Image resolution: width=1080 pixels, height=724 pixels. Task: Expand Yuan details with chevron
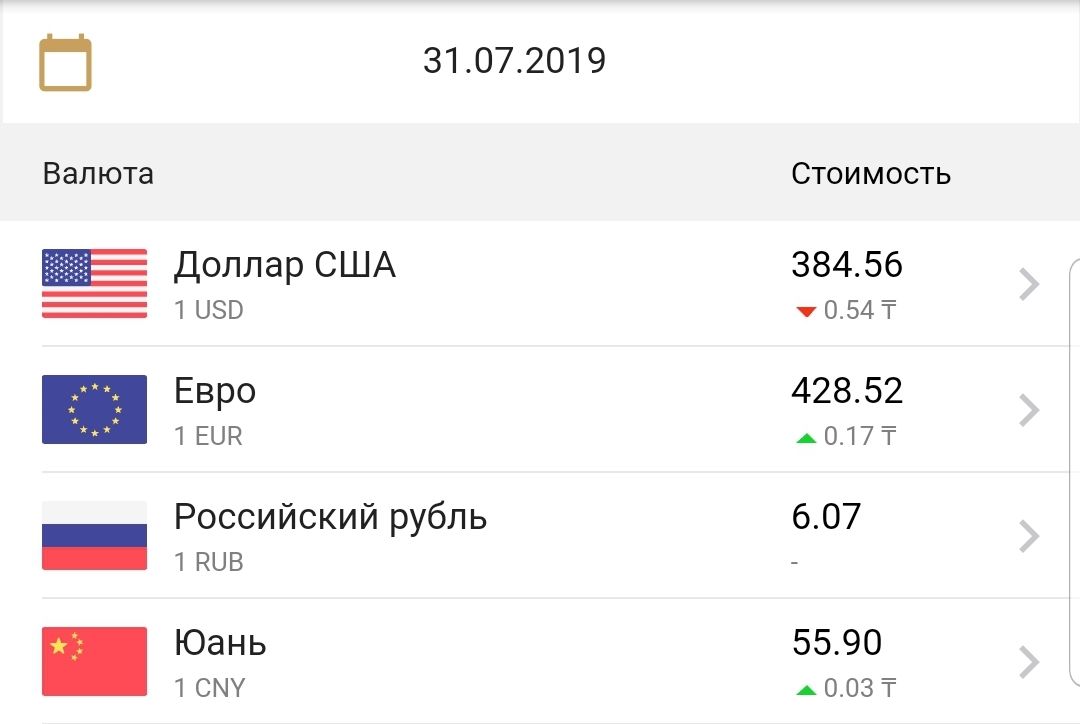(1029, 662)
